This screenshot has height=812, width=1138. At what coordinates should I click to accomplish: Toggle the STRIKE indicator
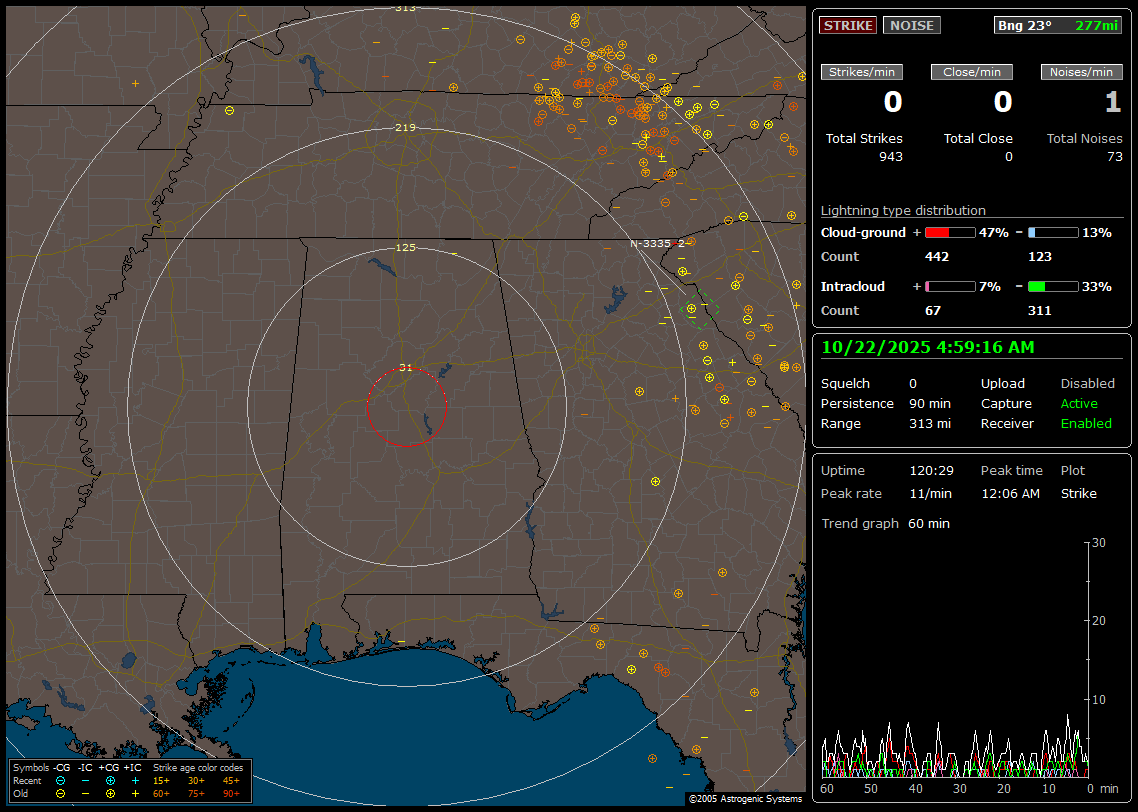848,25
